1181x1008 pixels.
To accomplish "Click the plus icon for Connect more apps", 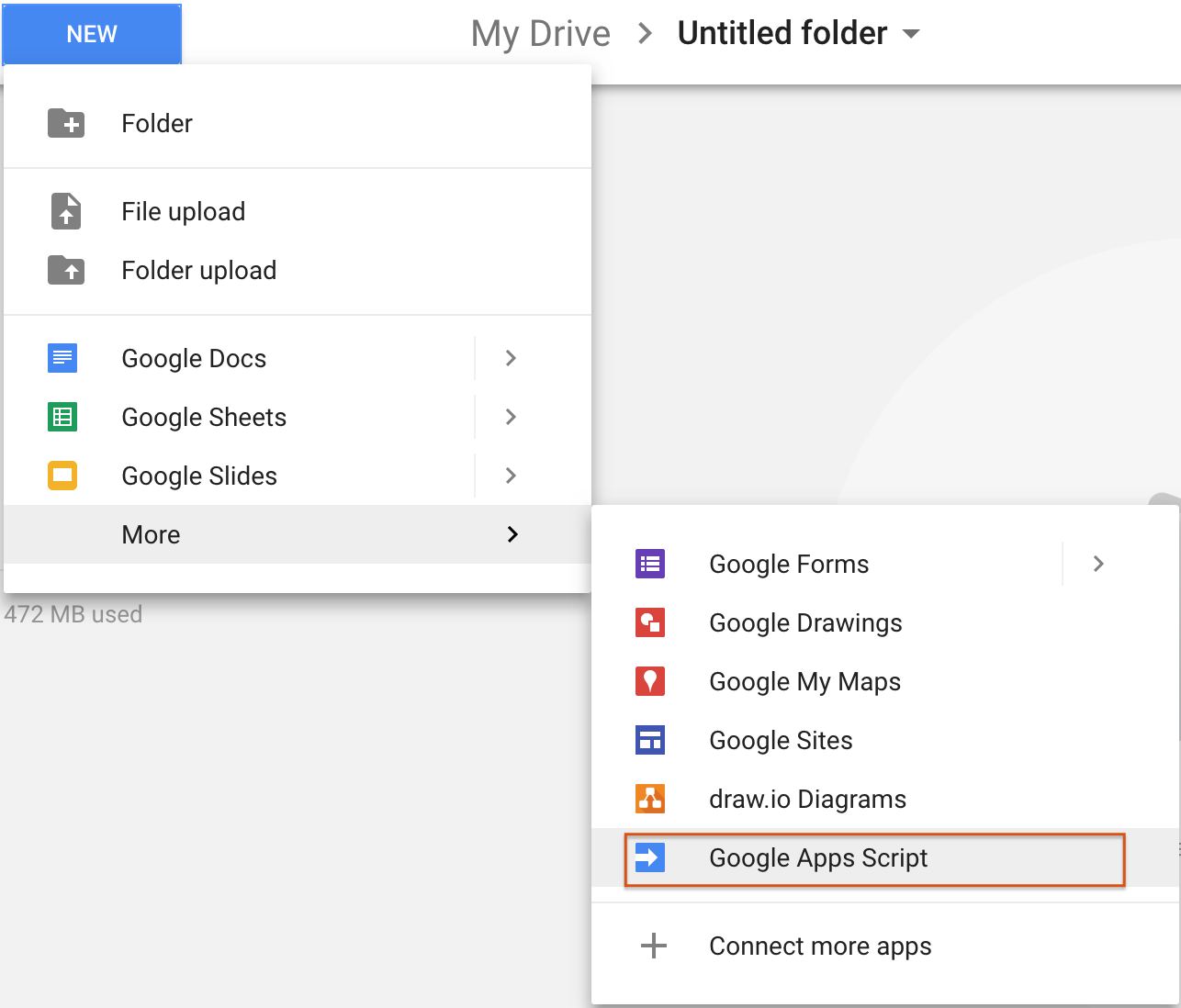I will [653, 946].
